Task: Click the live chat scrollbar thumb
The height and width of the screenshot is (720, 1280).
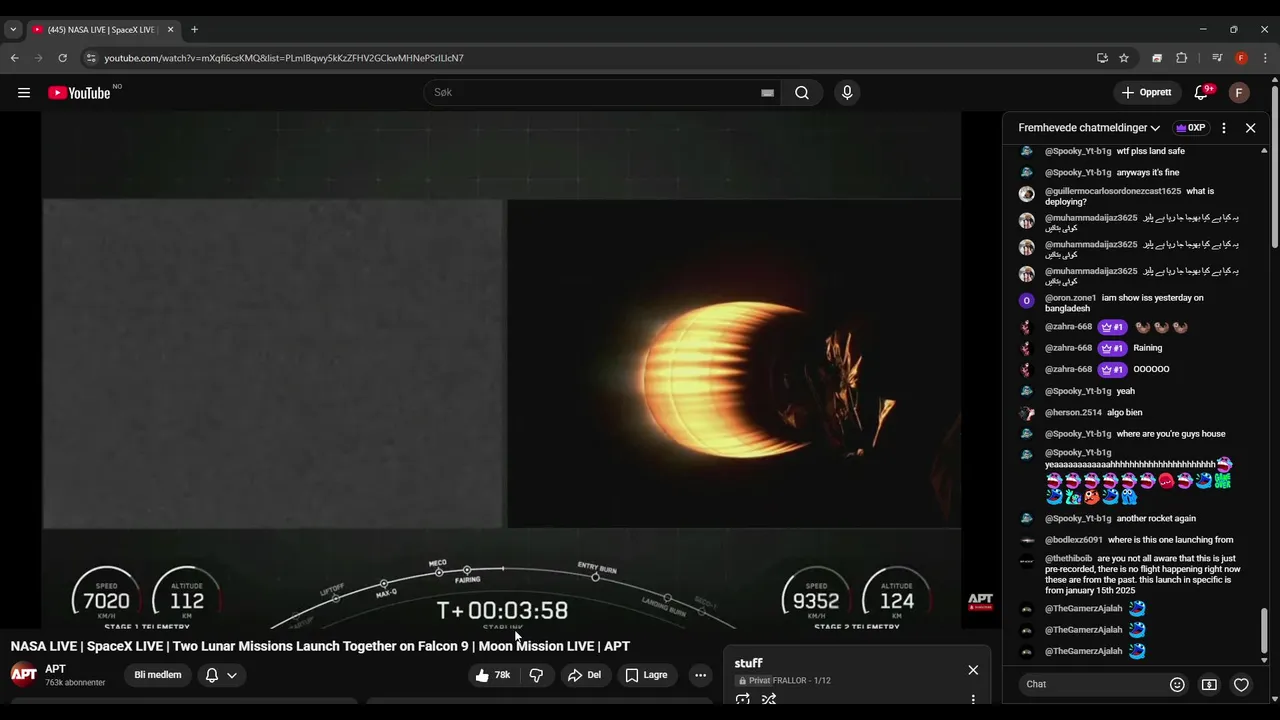Action: click(1264, 631)
